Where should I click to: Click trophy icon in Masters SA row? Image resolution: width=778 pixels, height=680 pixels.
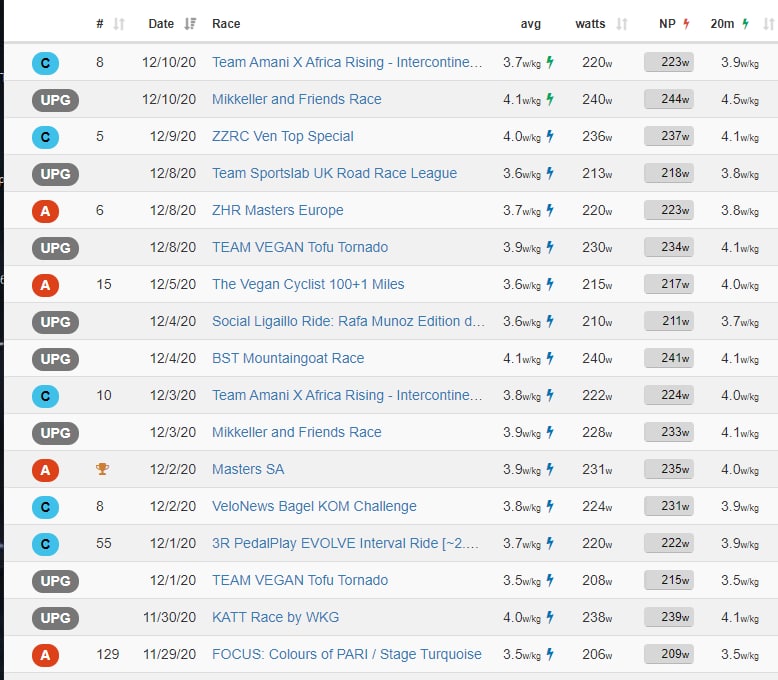tap(102, 469)
